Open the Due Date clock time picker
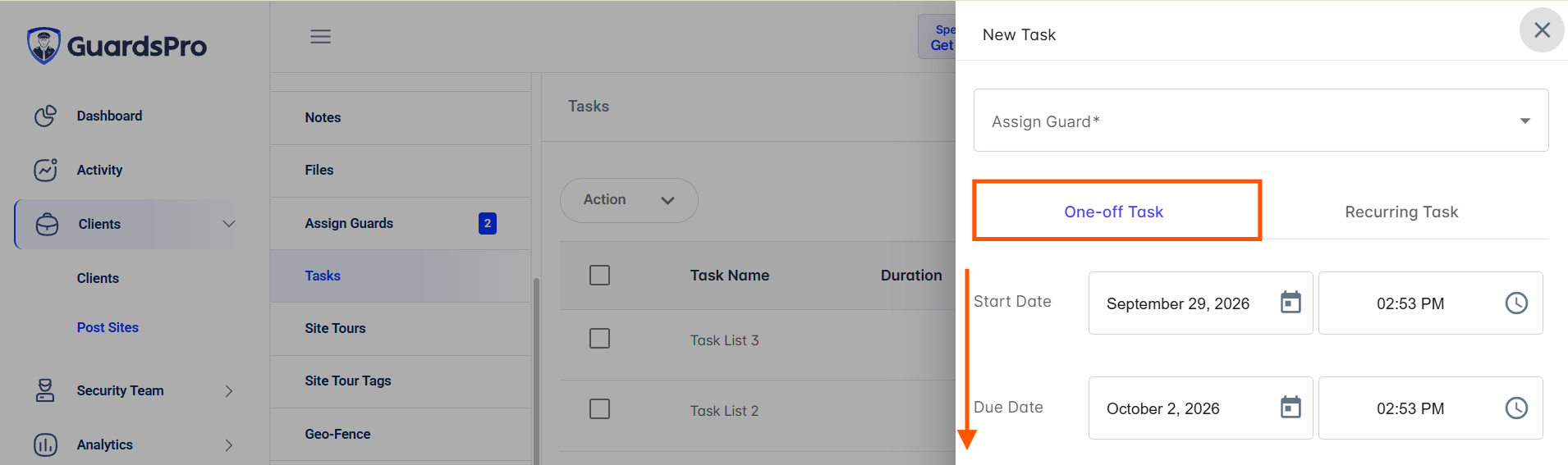 pos(1516,408)
